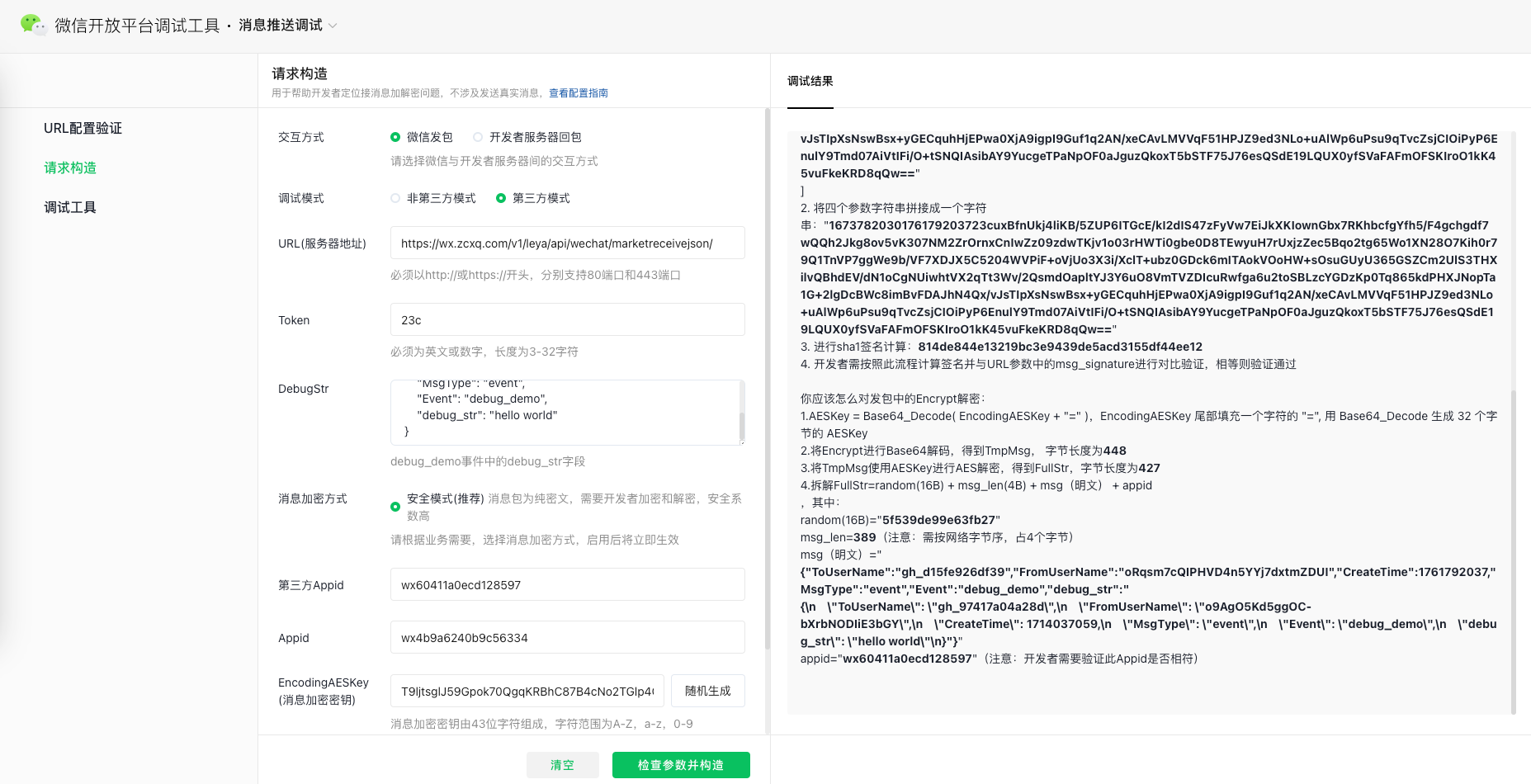Click the URL(服务器地址) input field

[568, 243]
